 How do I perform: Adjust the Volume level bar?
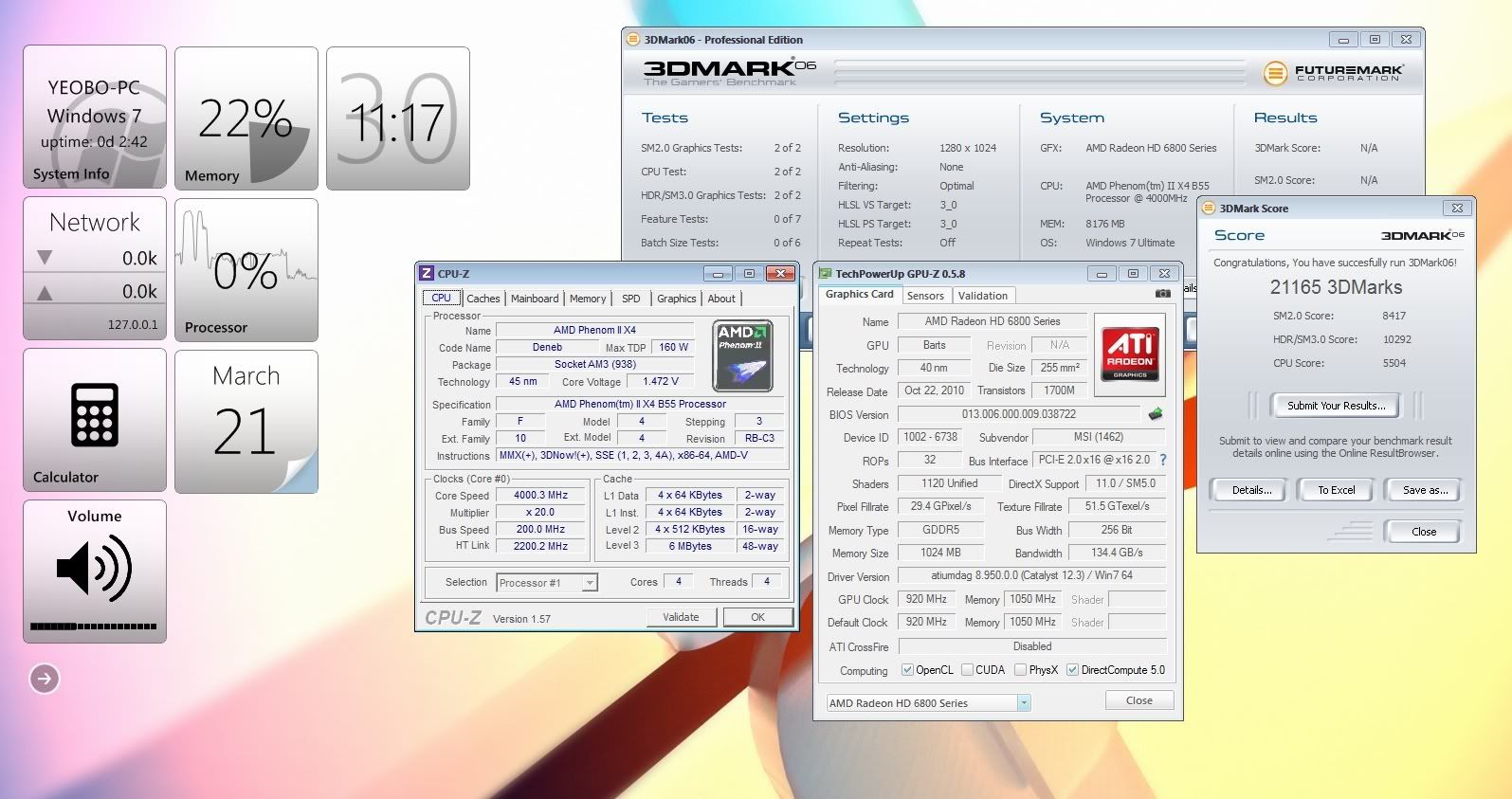tap(94, 626)
